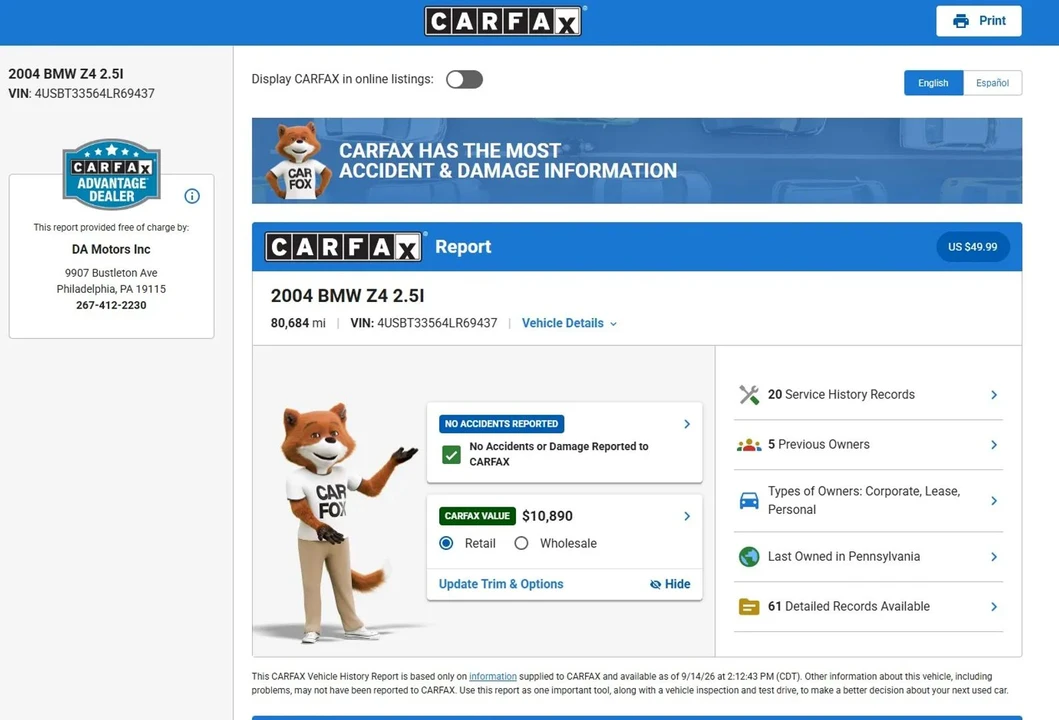Screen dimensions: 1059x720
Task: Select the Wholesale value option
Action: (x=521, y=543)
